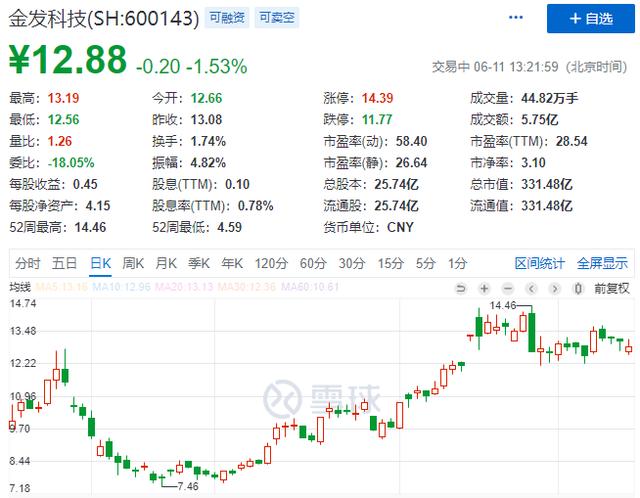Click the 52周最高 value 14.46
640x498 pixels.
point(90,227)
